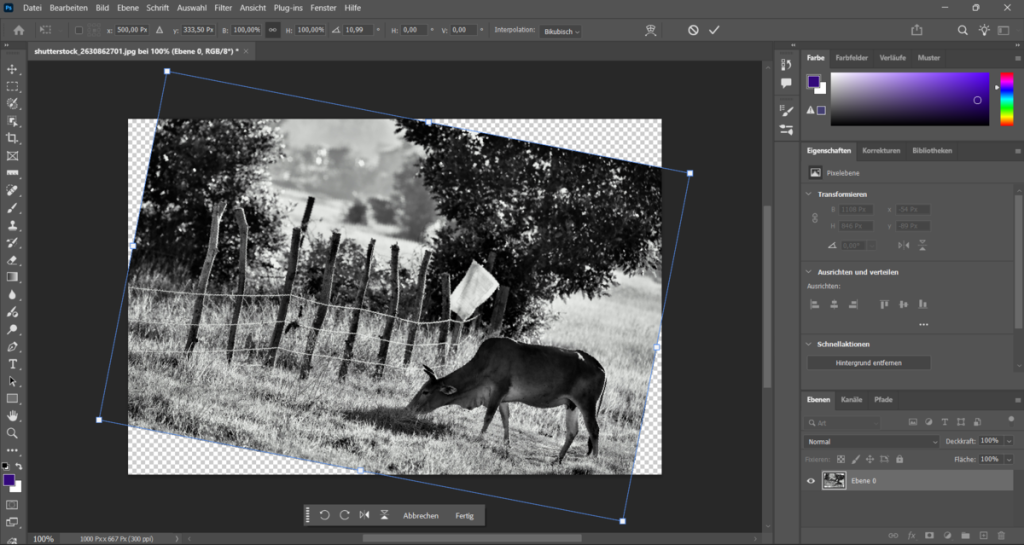Screen dimensions: 1024x545
Task: Click the Abbrechen button in the floating bar
Action: [x=421, y=516]
